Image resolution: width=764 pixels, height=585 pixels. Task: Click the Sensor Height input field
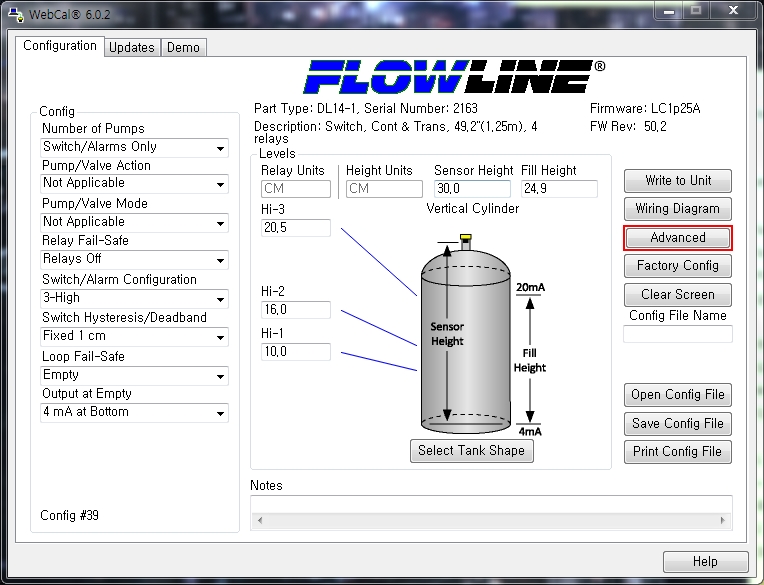click(473, 189)
